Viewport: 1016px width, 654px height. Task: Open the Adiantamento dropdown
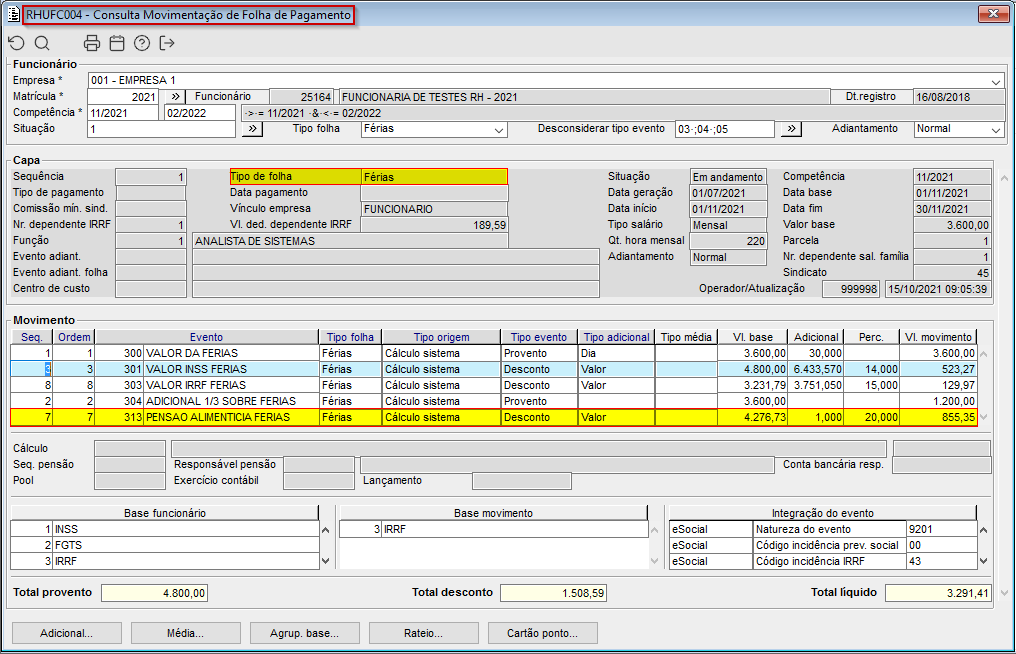pyautogui.click(x=996, y=129)
